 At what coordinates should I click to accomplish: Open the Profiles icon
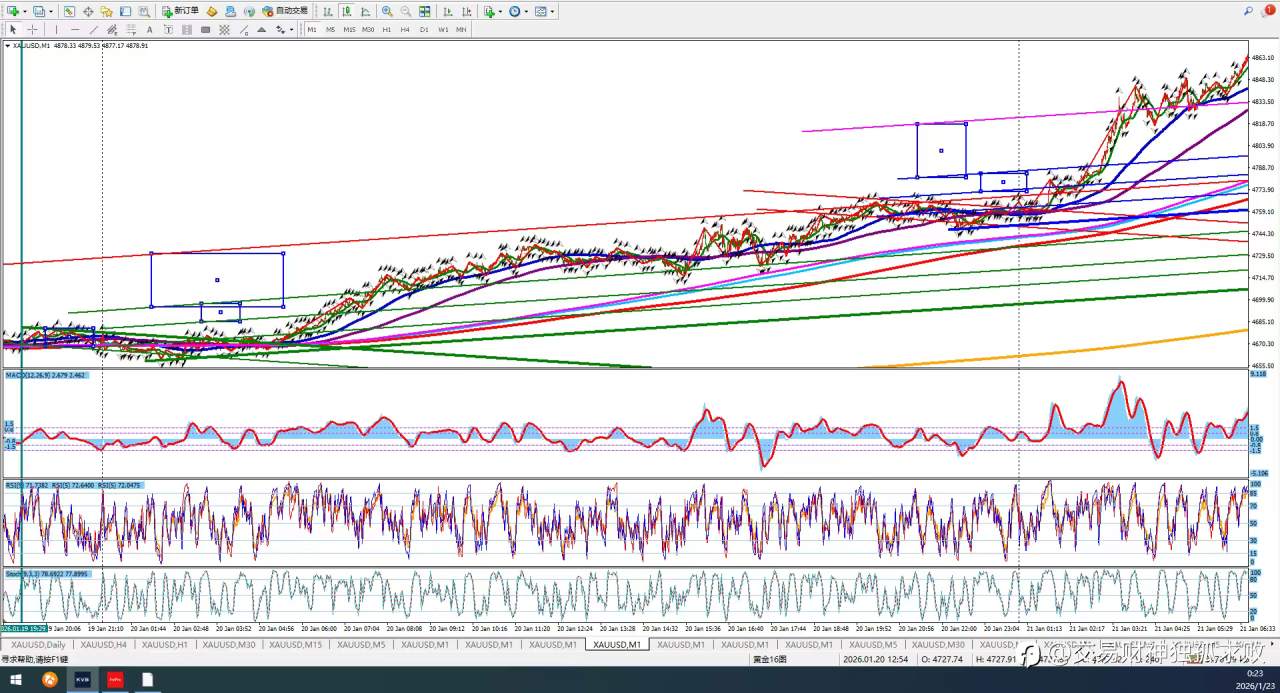click(x=38, y=11)
